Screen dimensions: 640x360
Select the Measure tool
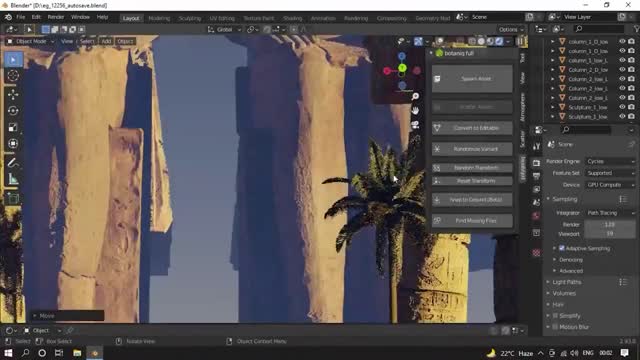pyautogui.click(x=13, y=179)
